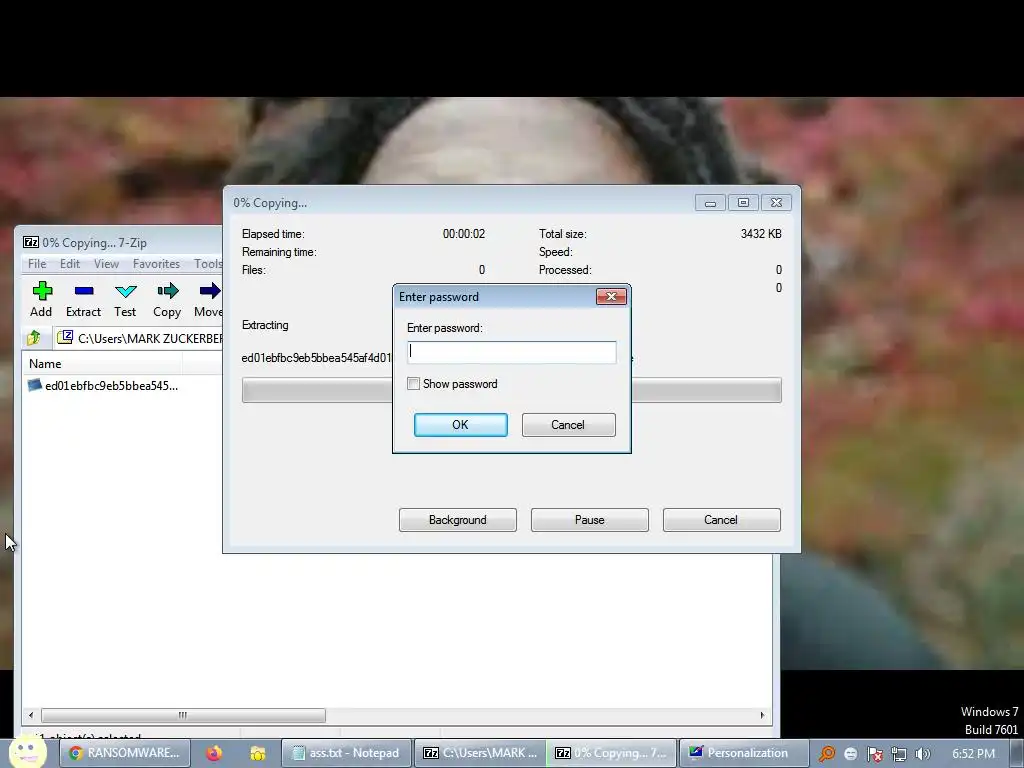Click the scroll left arrow in 7-Zip
Viewport: 1024px width, 768px height.
click(x=31, y=715)
